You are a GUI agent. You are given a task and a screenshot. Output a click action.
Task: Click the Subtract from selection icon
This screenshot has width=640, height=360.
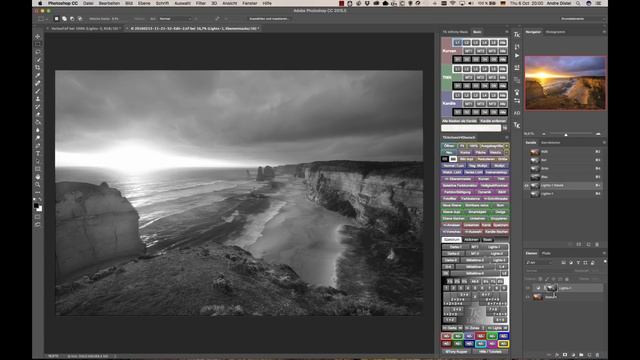pos(72,19)
